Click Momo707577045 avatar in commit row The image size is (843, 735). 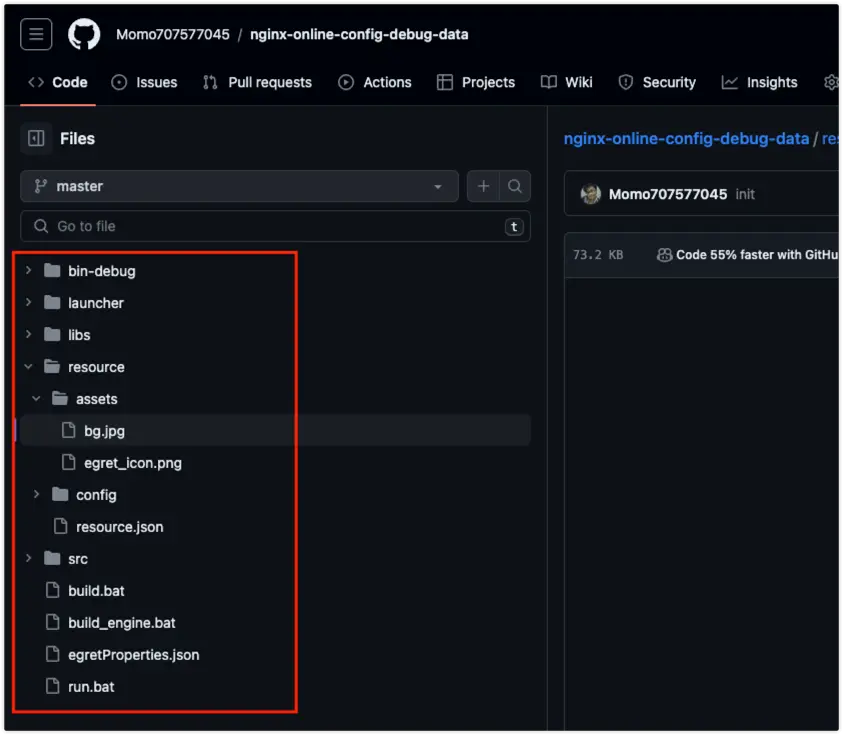coord(591,194)
